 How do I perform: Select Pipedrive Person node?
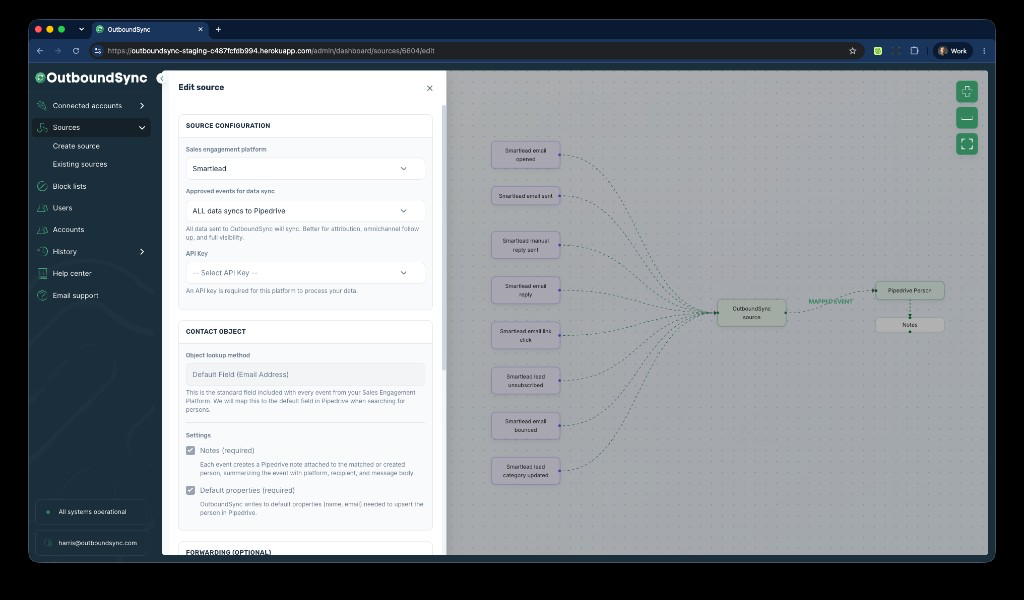909,291
